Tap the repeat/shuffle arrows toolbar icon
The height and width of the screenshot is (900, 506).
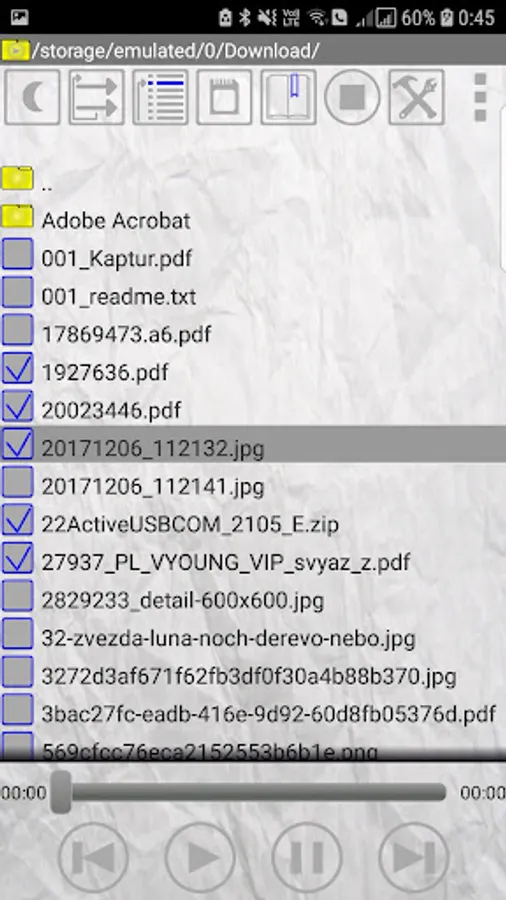click(x=96, y=97)
